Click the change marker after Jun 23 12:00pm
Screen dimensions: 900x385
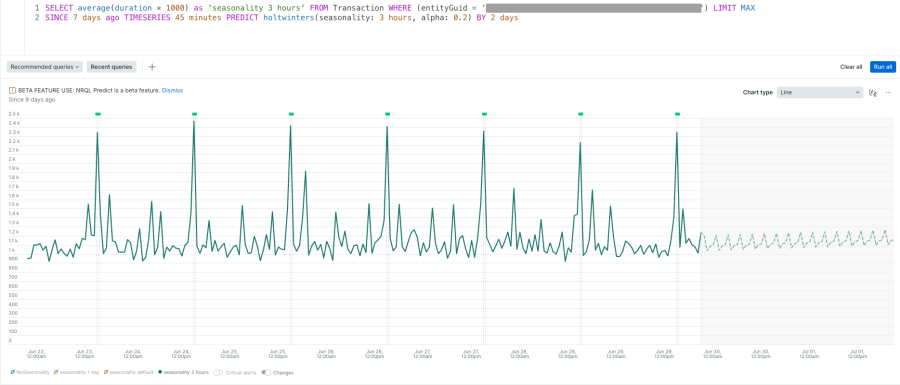pos(98,114)
